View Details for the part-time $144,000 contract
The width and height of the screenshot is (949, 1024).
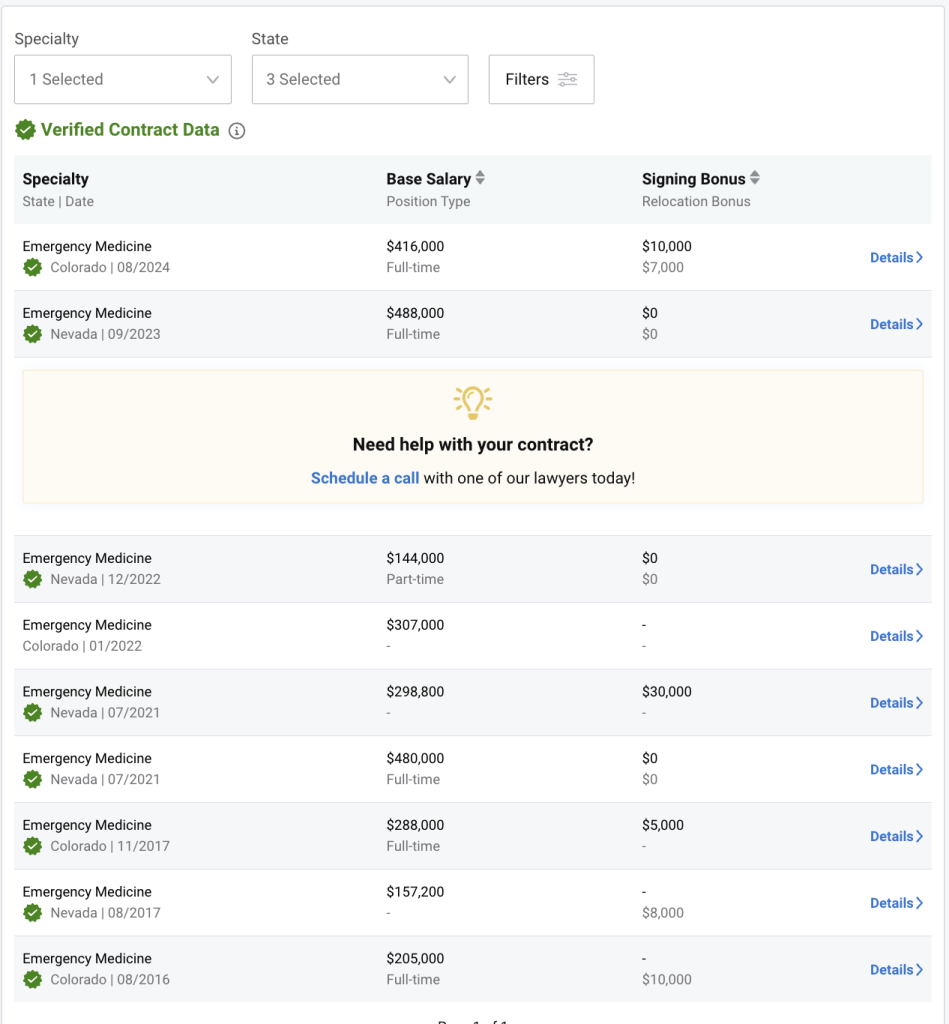point(896,569)
